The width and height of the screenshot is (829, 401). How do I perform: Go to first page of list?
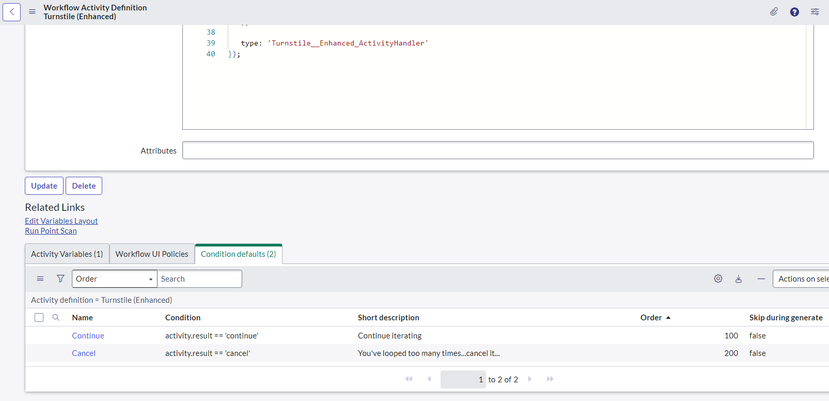coord(409,379)
